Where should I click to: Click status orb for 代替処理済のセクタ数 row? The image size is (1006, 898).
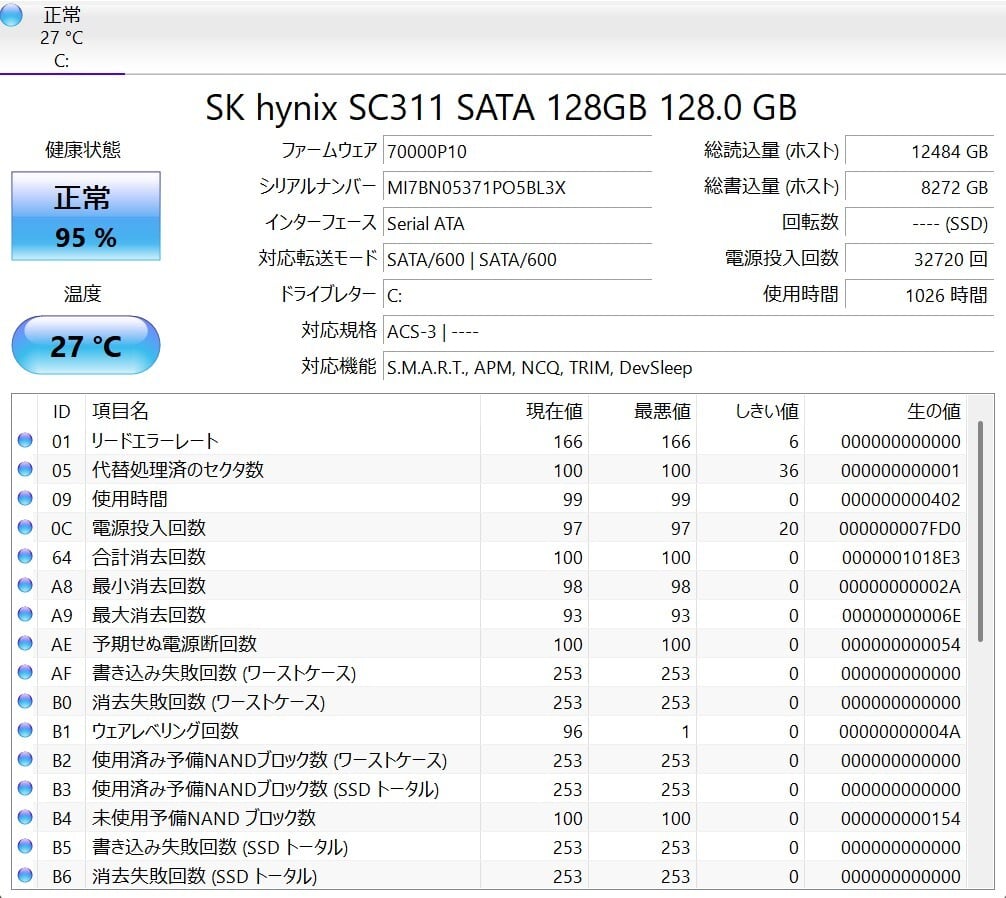tap(25, 470)
